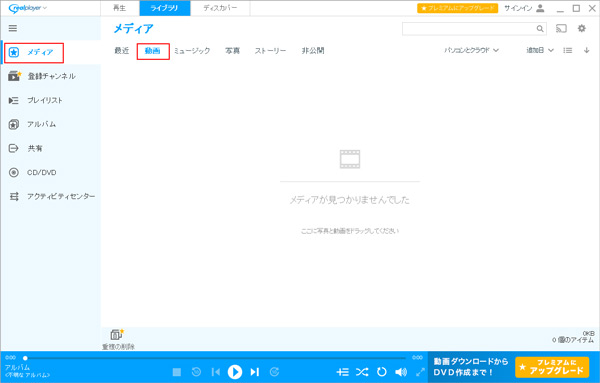Open the cast to device icon
This screenshot has height=383, width=600.
coord(561,29)
